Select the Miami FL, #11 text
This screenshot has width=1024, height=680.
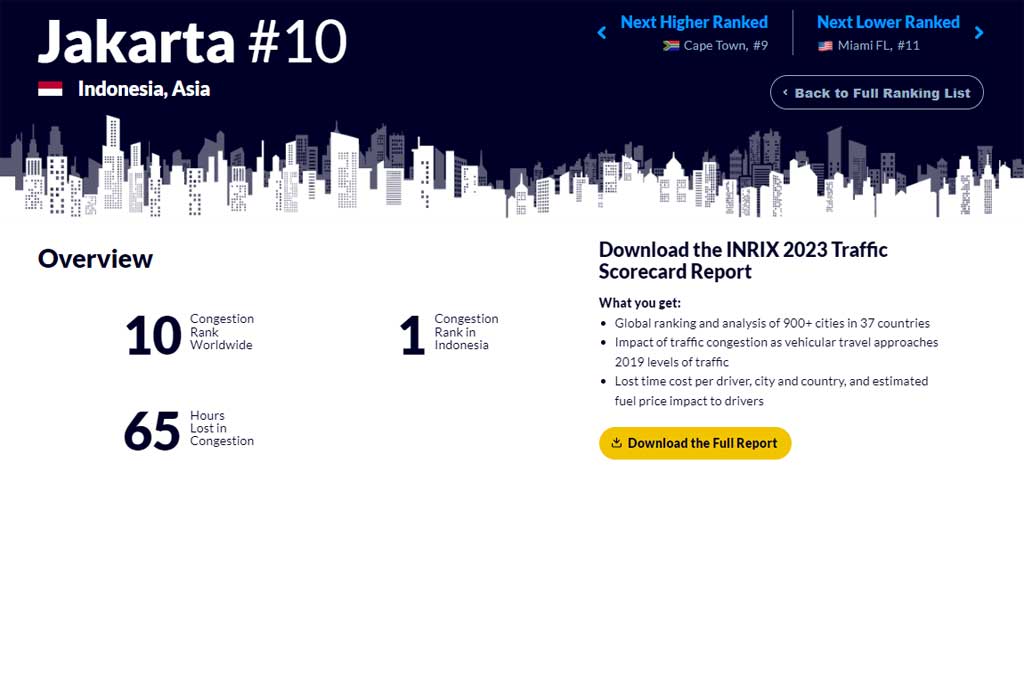pos(879,46)
